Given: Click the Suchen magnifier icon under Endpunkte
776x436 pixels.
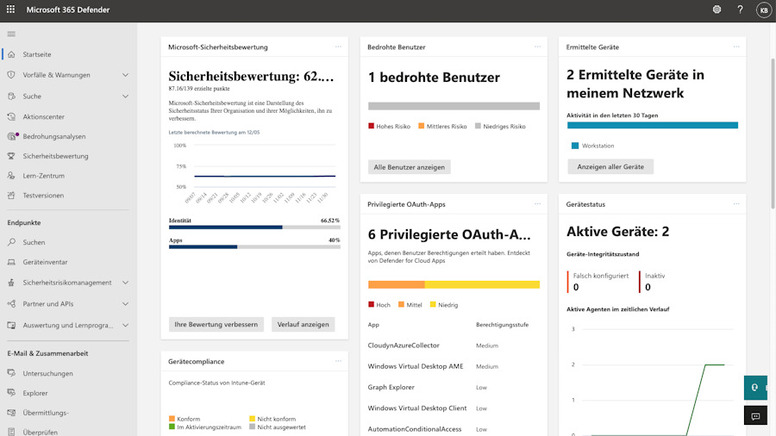Looking at the screenshot, I should [x=11, y=242].
